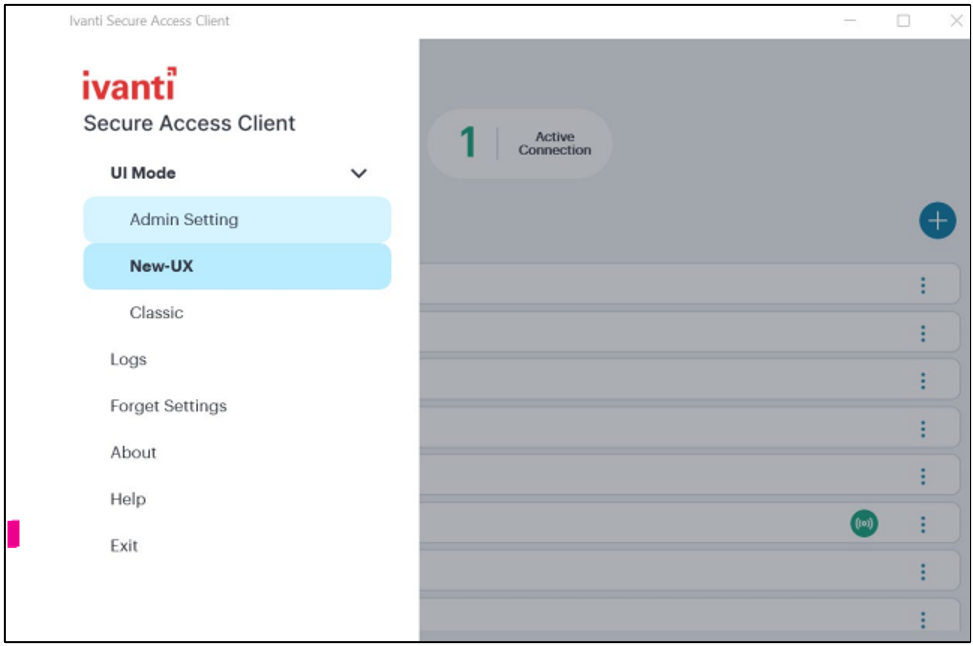Click the ivanti logo
The height and width of the screenshot is (646, 973).
tap(129, 85)
